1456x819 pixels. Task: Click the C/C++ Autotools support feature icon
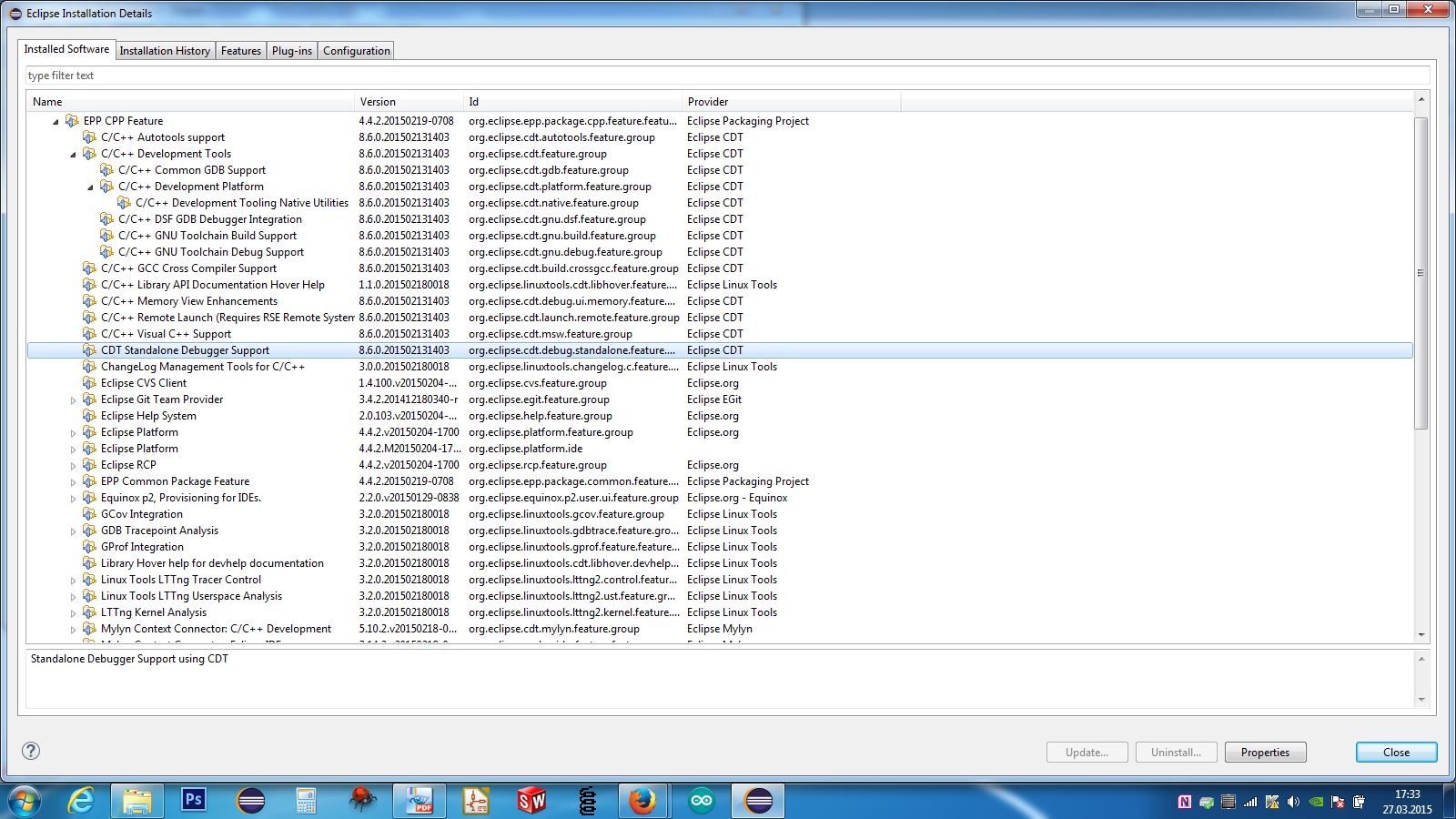[89, 137]
